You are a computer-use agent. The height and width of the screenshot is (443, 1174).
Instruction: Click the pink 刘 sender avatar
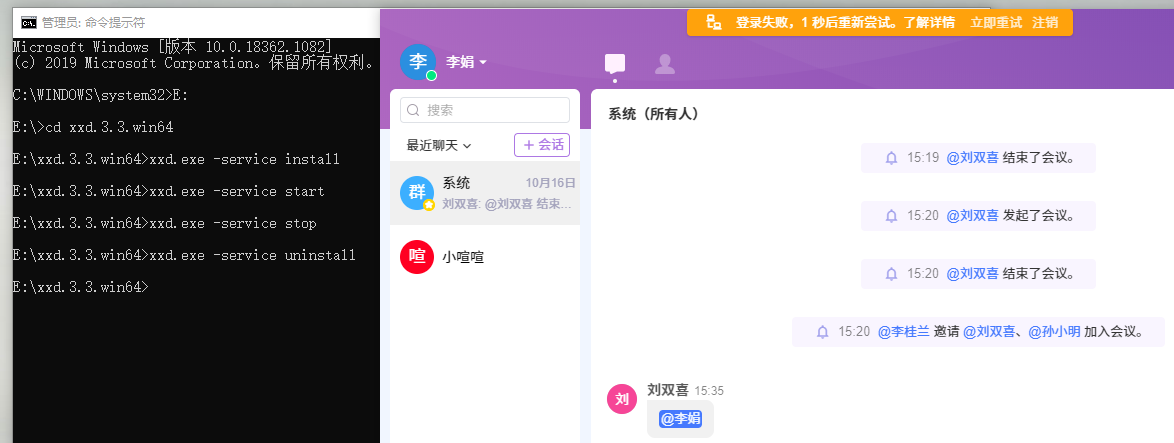click(x=622, y=398)
